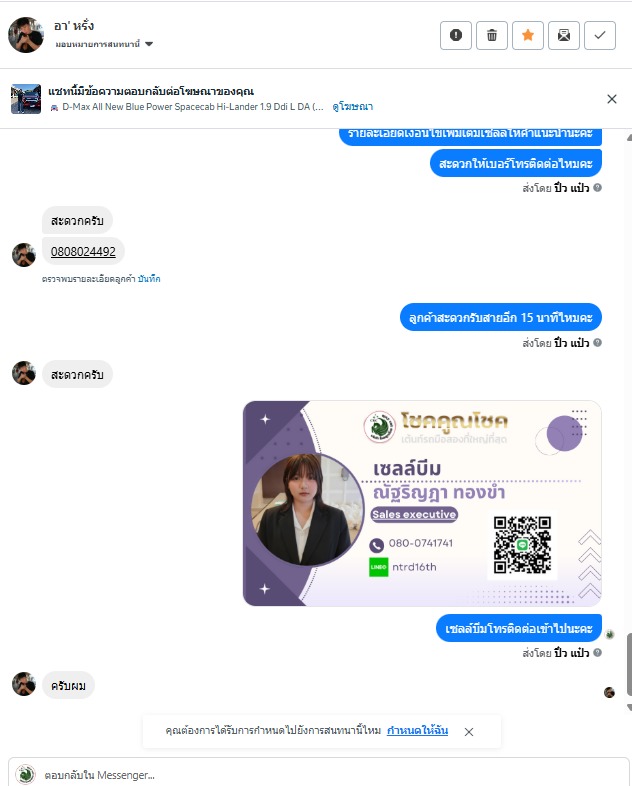Save detected customer details link
This screenshot has width=632, height=786.
pyautogui.click(x=149, y=279)
